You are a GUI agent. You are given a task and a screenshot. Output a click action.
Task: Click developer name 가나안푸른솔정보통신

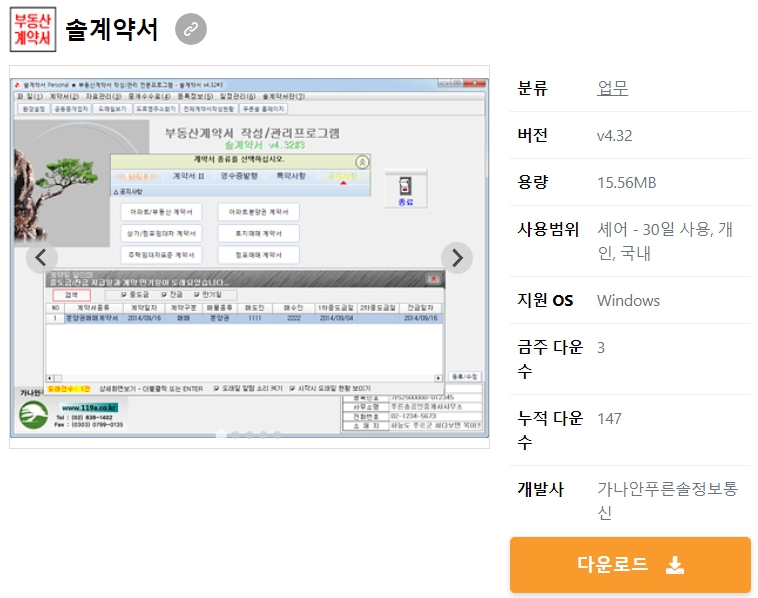[667, 500]
